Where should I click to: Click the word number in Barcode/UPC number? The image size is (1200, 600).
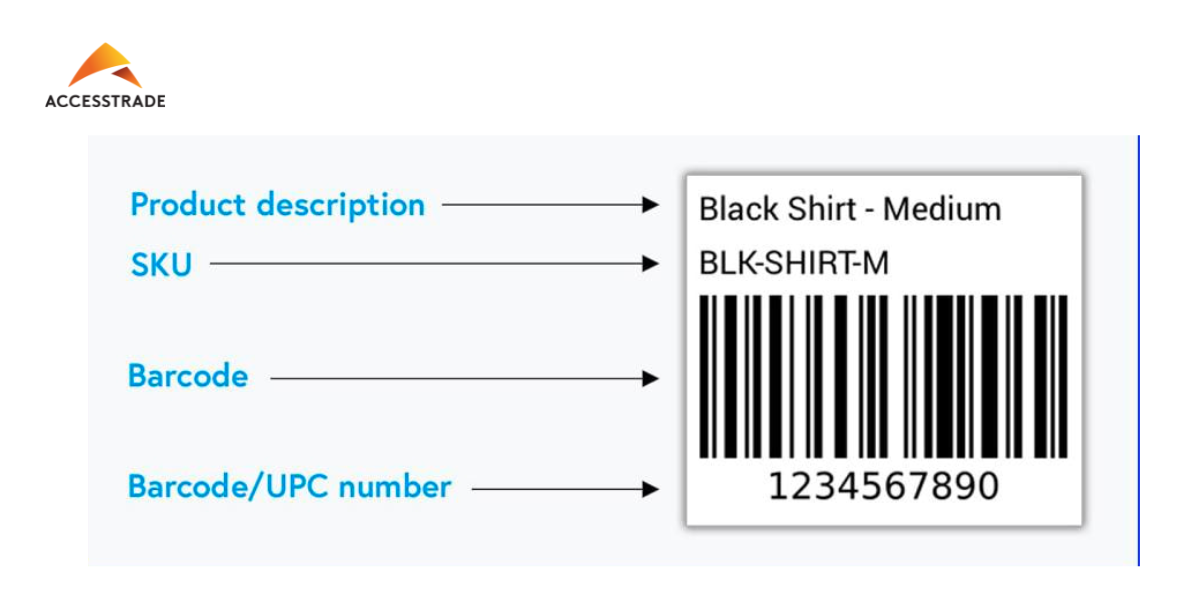[394, 487]
